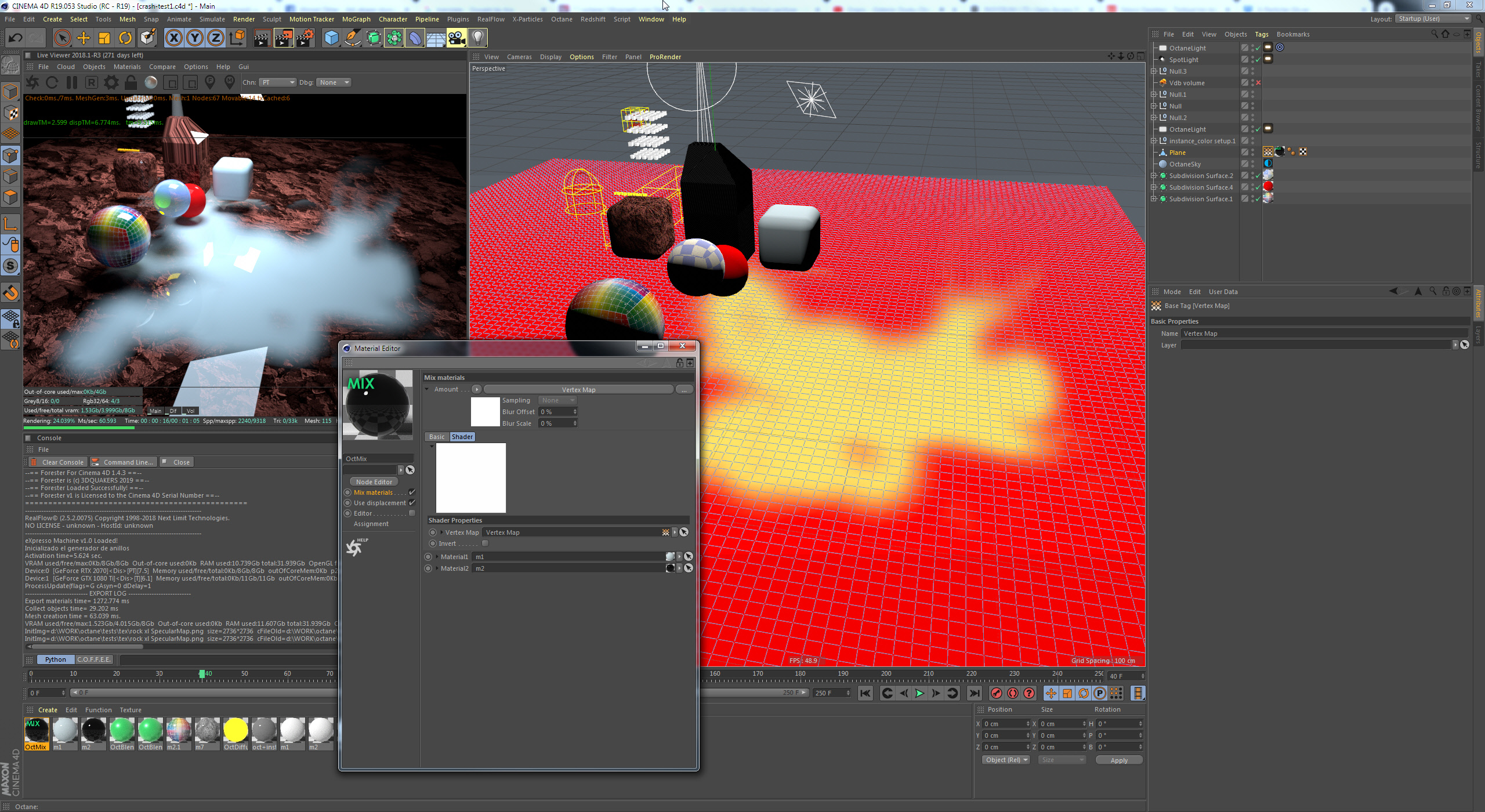
Task: Toggle the Use displacement checkbox
Action: click(412, 503)
